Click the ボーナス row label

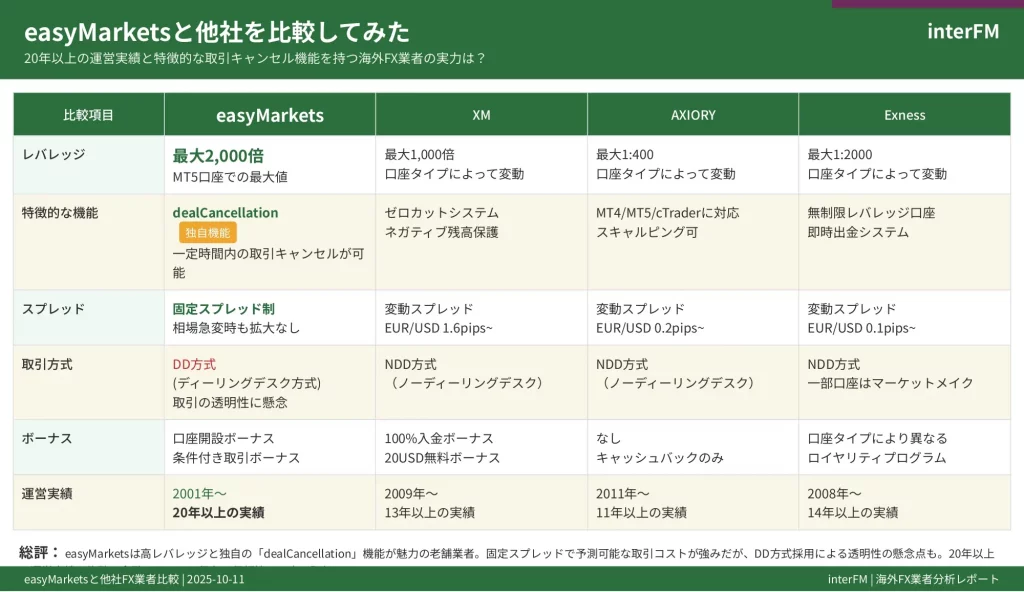click(x=47, y=439)
